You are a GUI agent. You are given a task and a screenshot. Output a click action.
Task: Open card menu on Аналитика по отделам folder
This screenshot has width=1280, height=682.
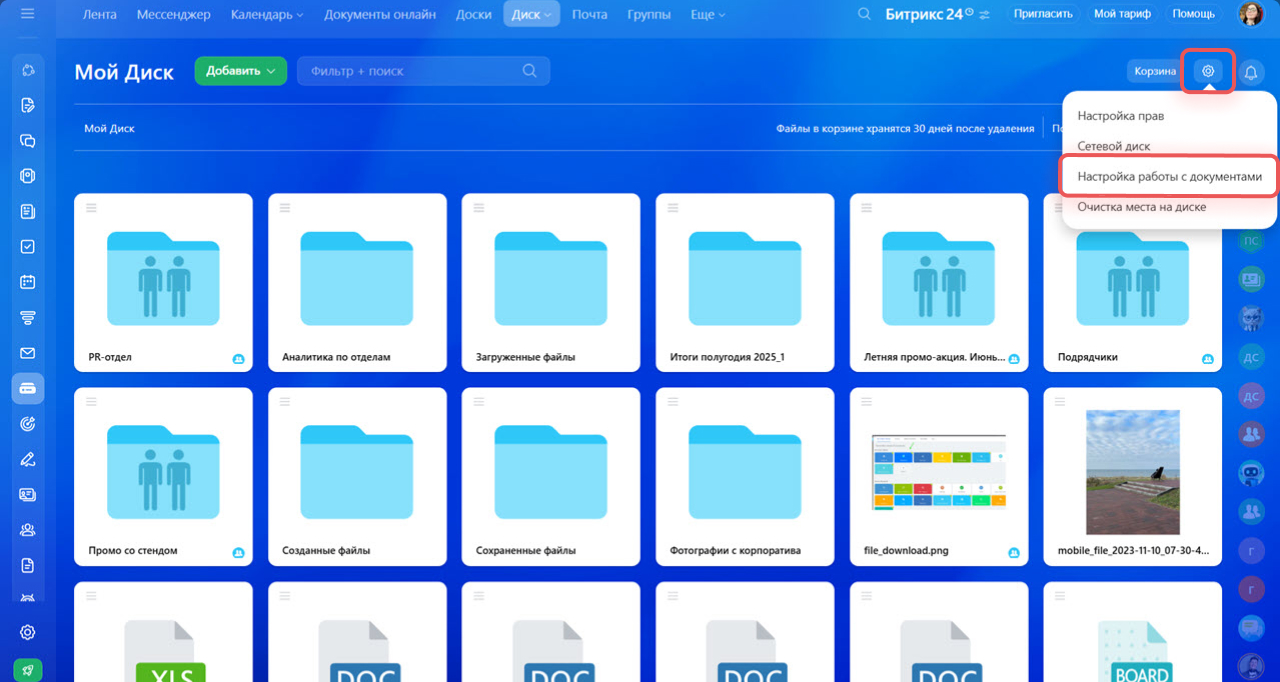284,207
